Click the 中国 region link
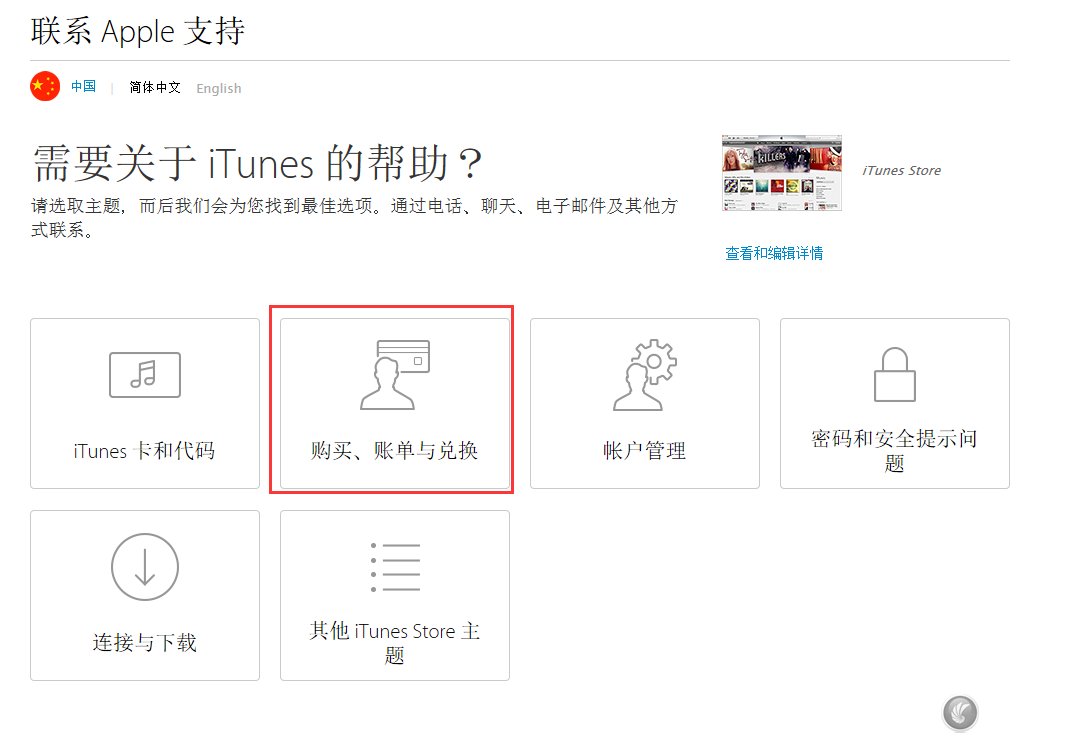 tap(82, 86)
